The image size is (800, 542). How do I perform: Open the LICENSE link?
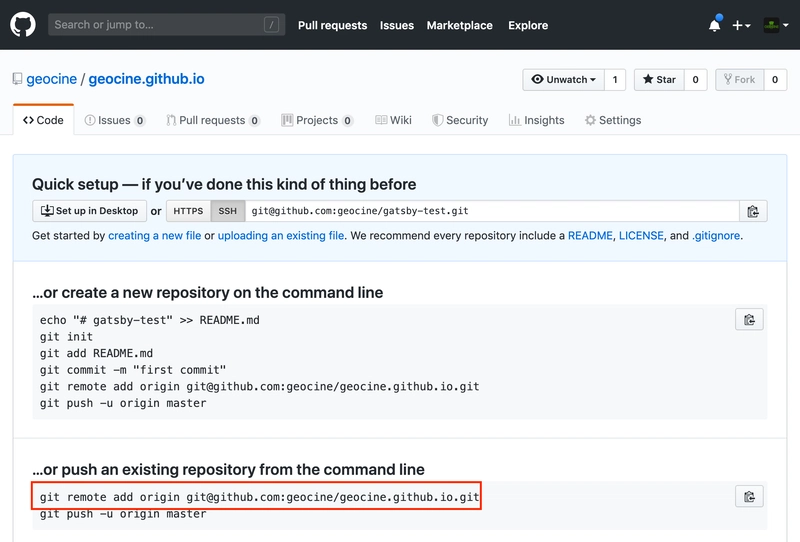coord(641,236)
